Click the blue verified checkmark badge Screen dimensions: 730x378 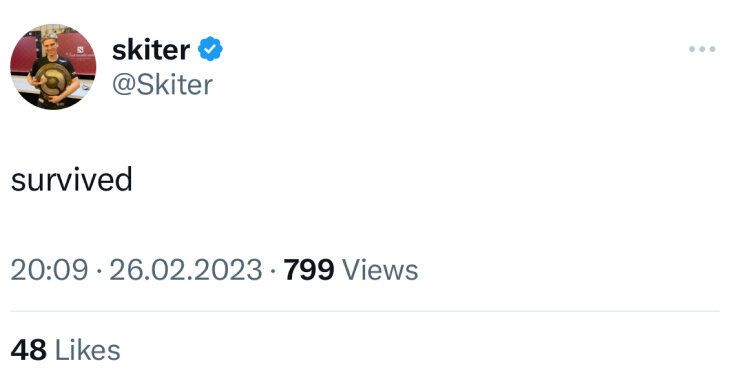point(210,49)
